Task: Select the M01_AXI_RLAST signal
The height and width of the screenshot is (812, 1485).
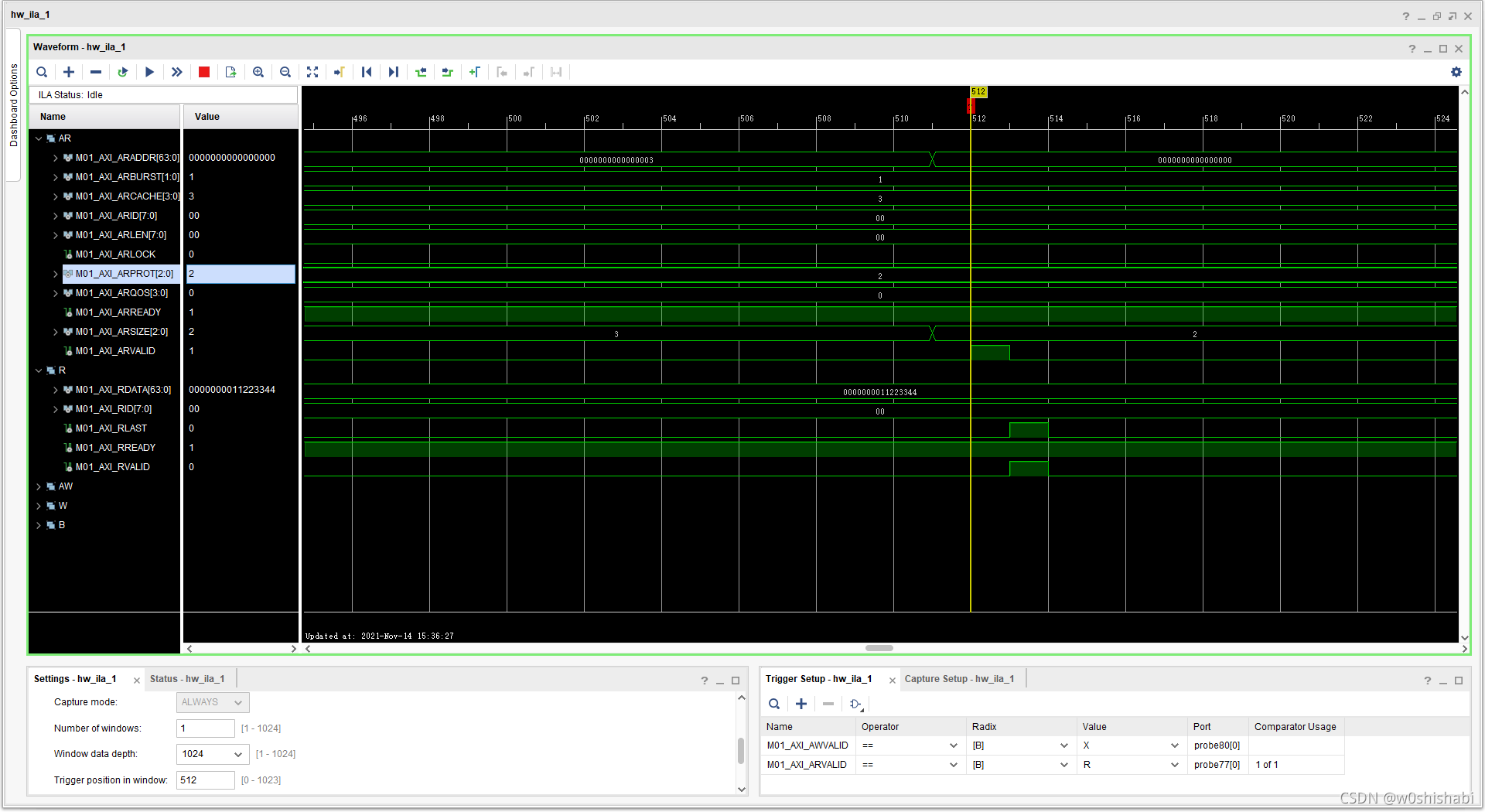Action: pyautogui.click(x=111, y=428)
